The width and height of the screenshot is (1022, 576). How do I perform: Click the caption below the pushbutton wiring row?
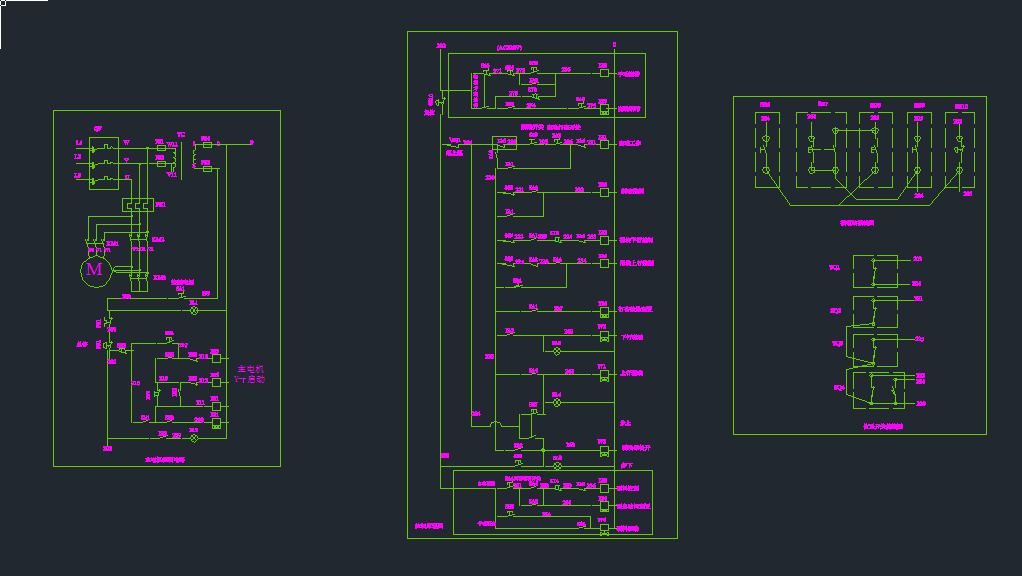pos(856,223)
